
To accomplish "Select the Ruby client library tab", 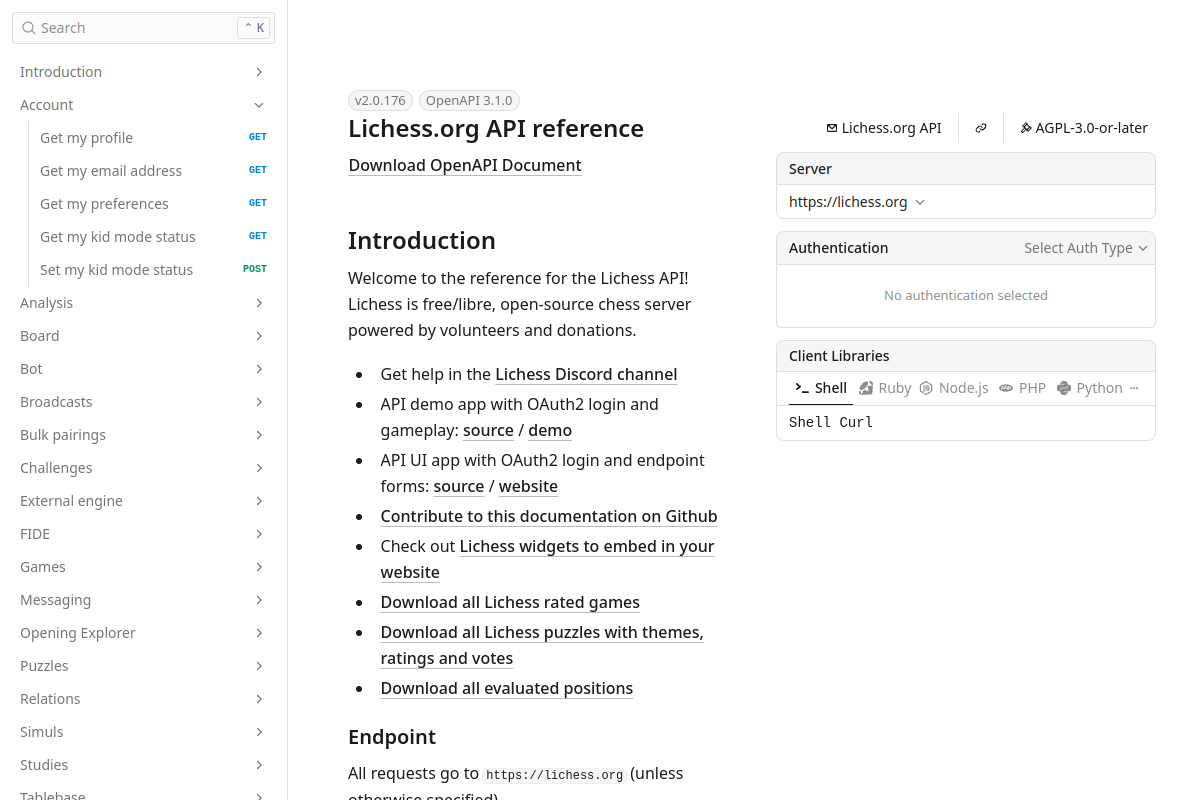I will point(885,388).
